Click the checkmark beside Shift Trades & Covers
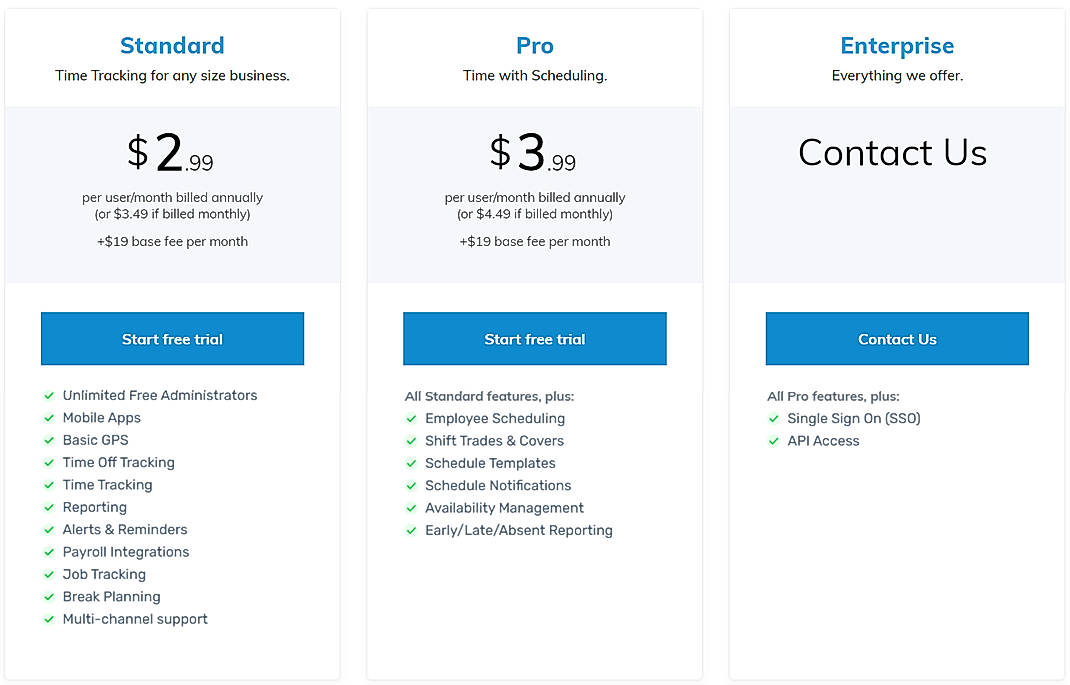Screen dimensions: 1070x685 point(411,440)
